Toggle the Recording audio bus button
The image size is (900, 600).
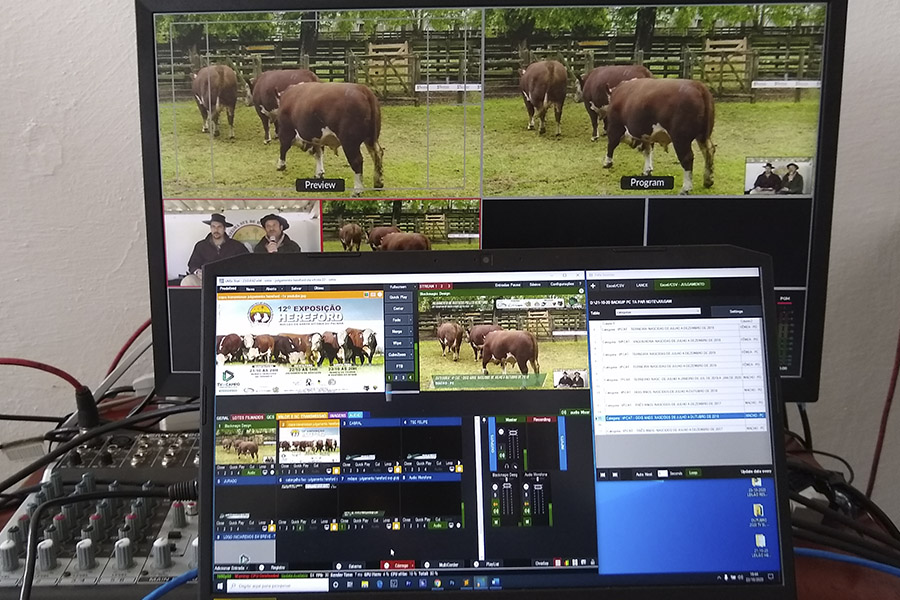click(x=543, y=418)
